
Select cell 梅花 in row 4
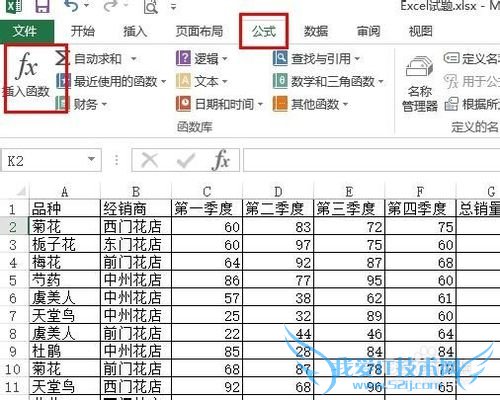pyautogui.click(x=65, y=263)
